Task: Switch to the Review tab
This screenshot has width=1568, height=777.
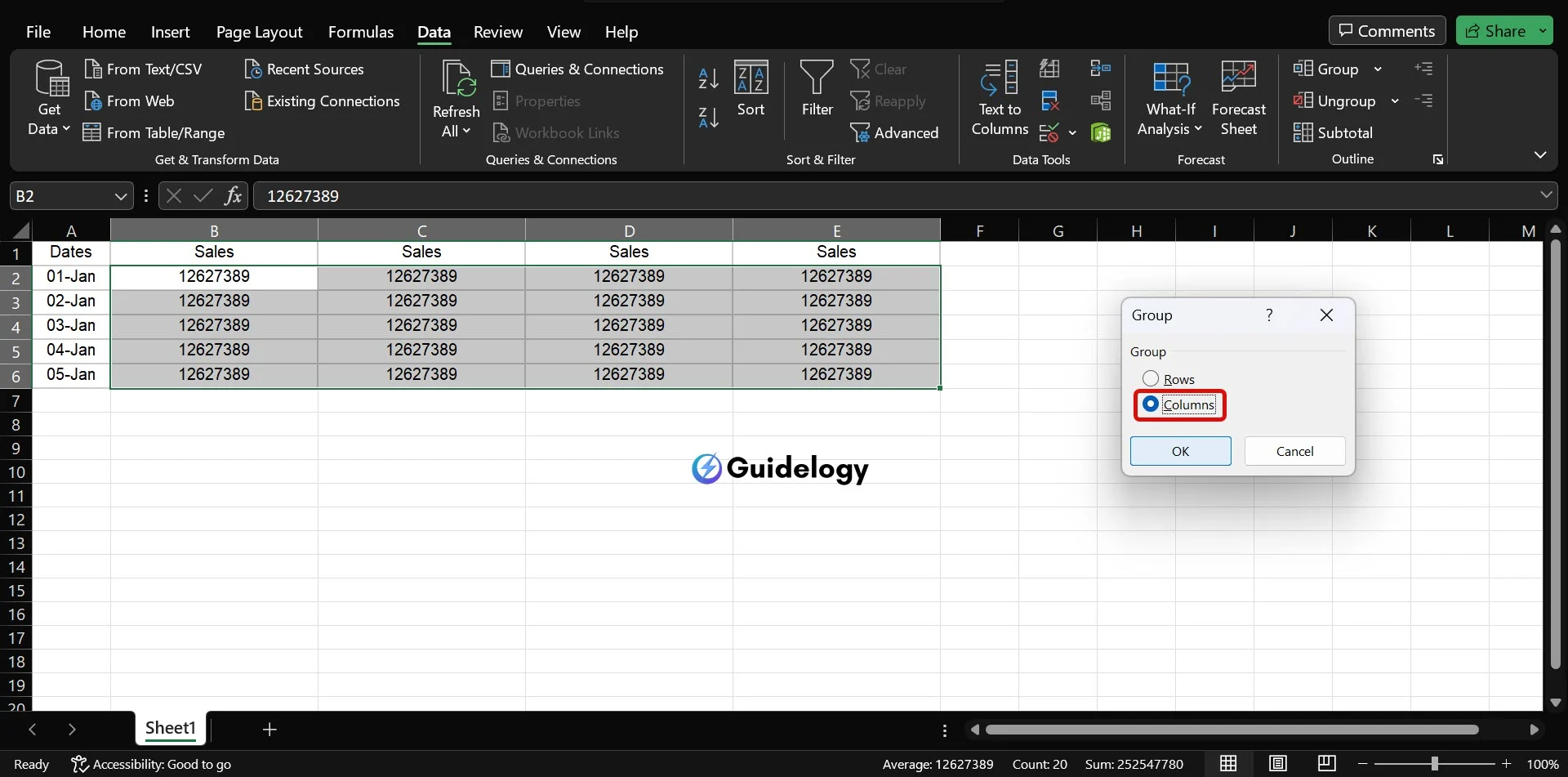Action: [498, 32]
